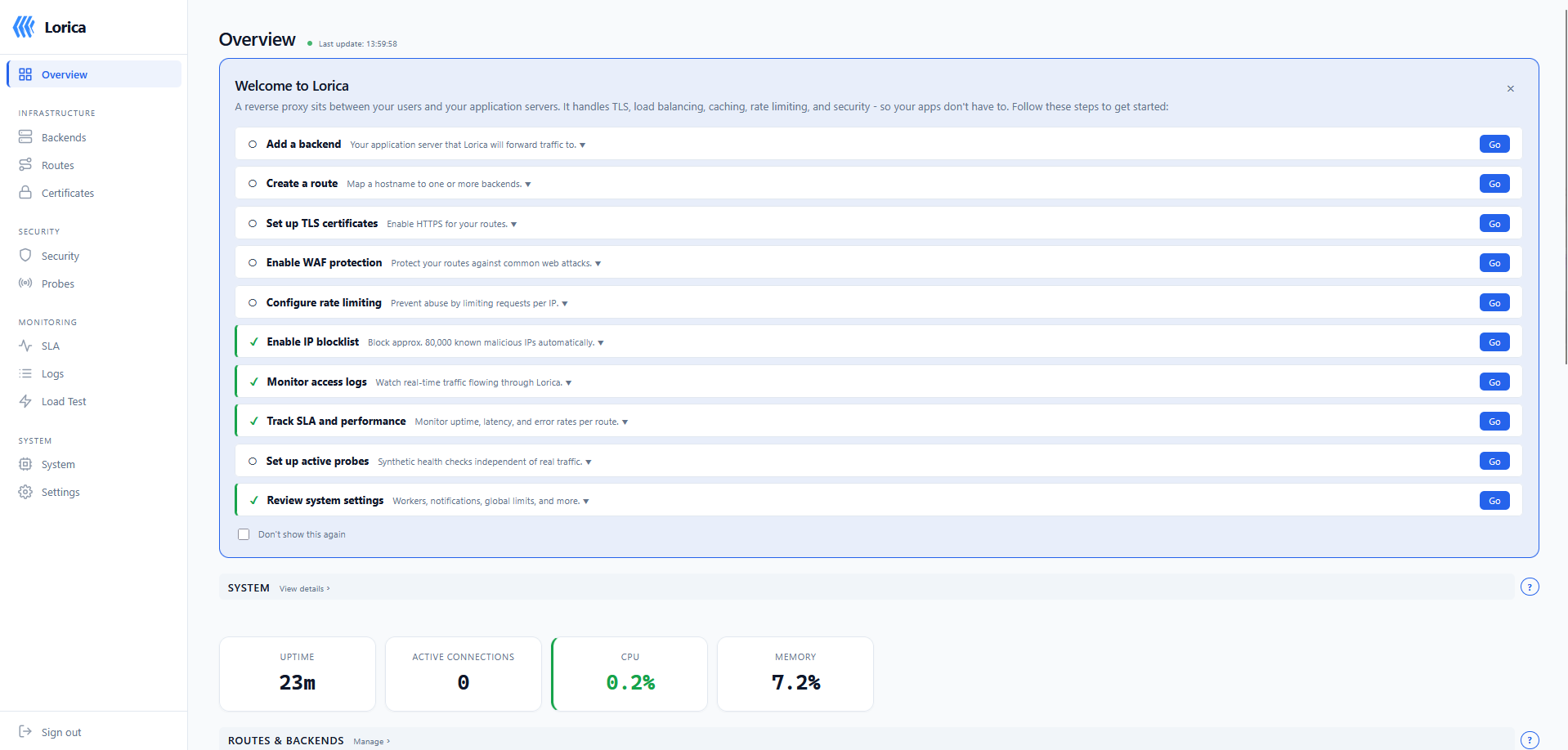The width and height of the screenshot is (1568, 750).
Task: Open the Backends page from sidebar
Action: [x=93, y=137]
